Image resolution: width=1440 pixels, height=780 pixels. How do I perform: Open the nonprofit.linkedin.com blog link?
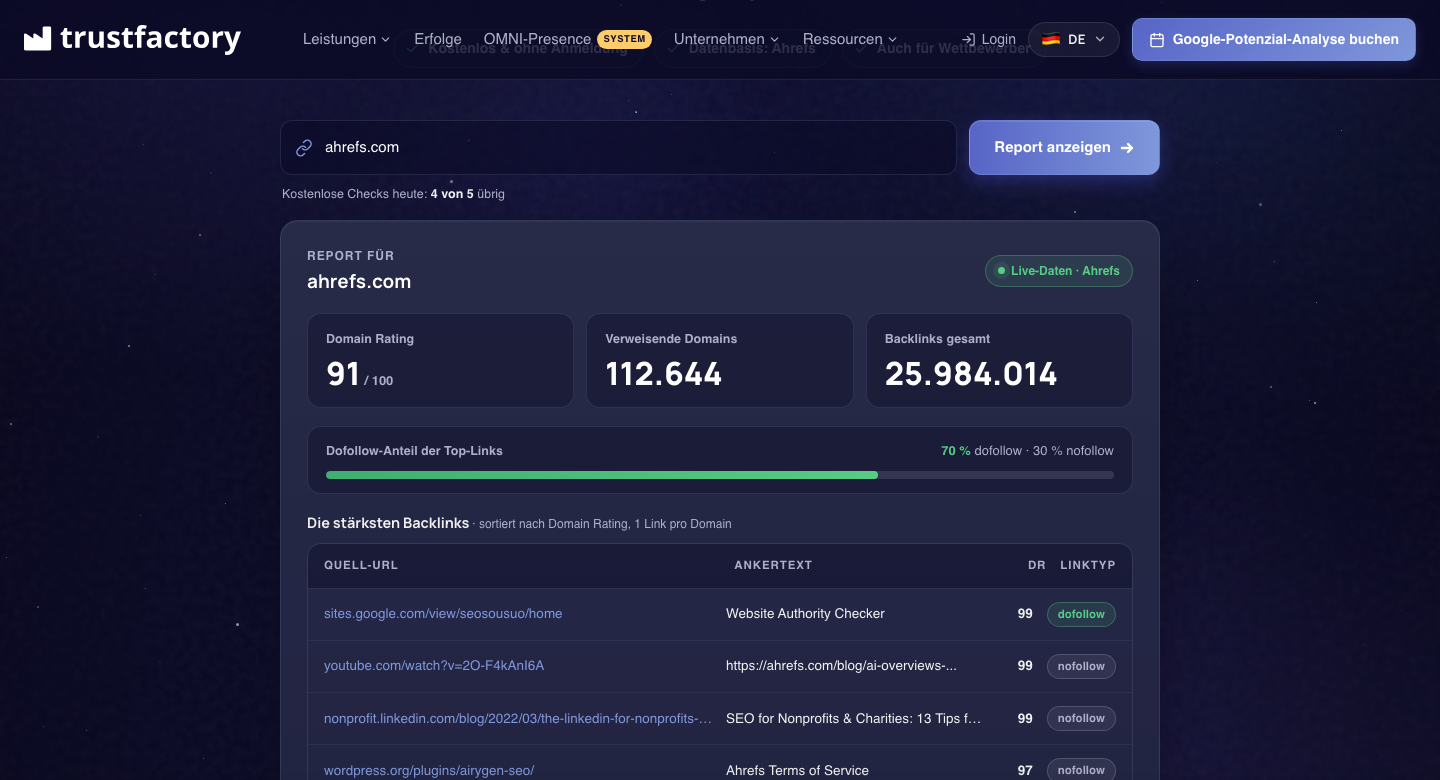tap(518, 718)
